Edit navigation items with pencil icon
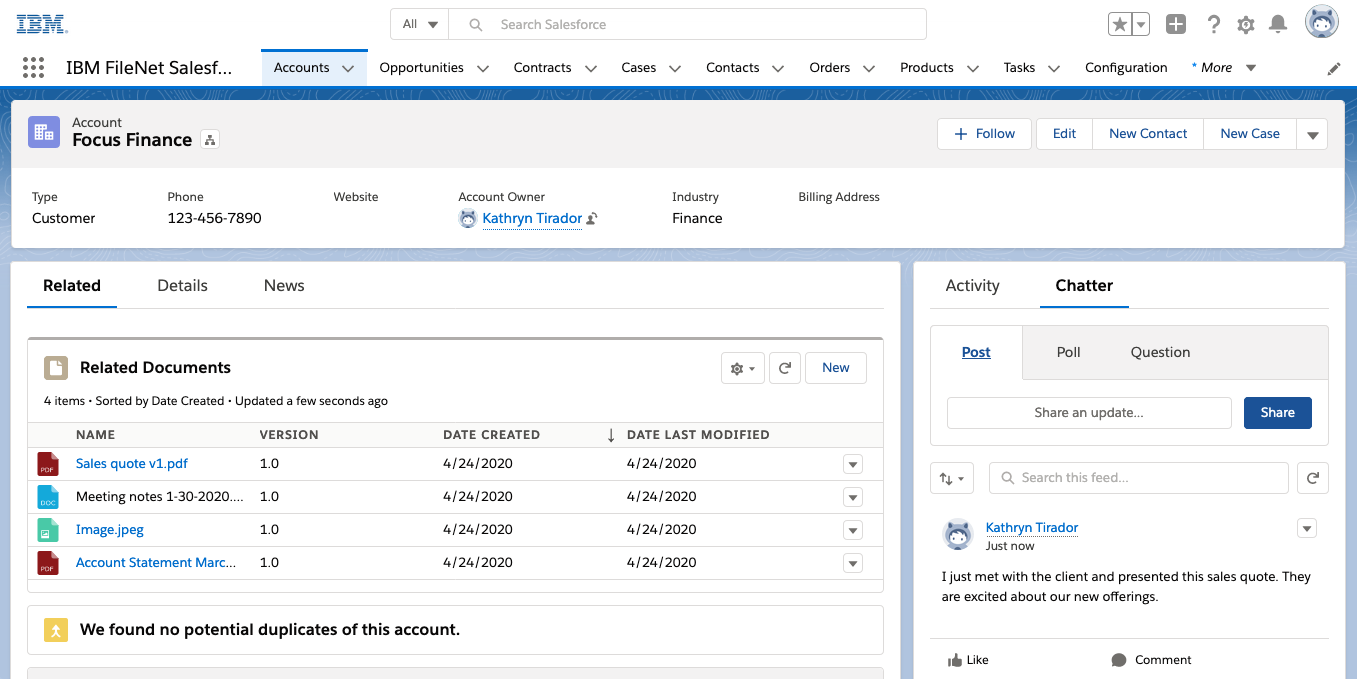 coord(1334,68)
